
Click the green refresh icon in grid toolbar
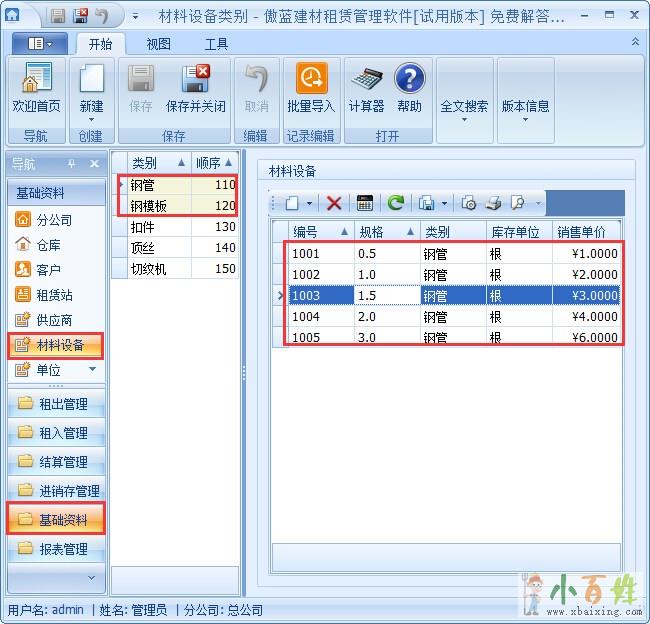click(x=396, y=203)
